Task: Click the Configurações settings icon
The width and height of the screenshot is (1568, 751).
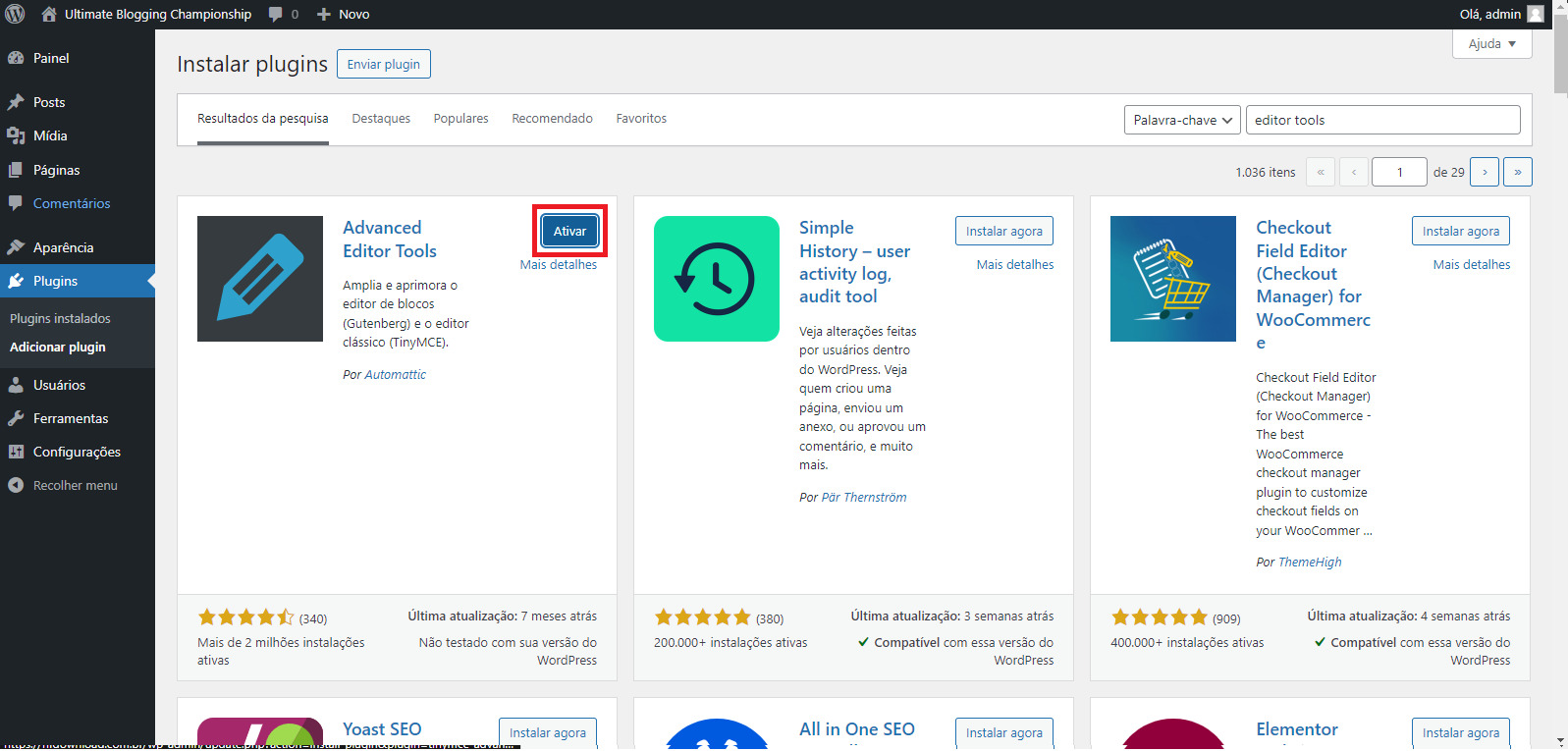Action: (x=16, y=452)
